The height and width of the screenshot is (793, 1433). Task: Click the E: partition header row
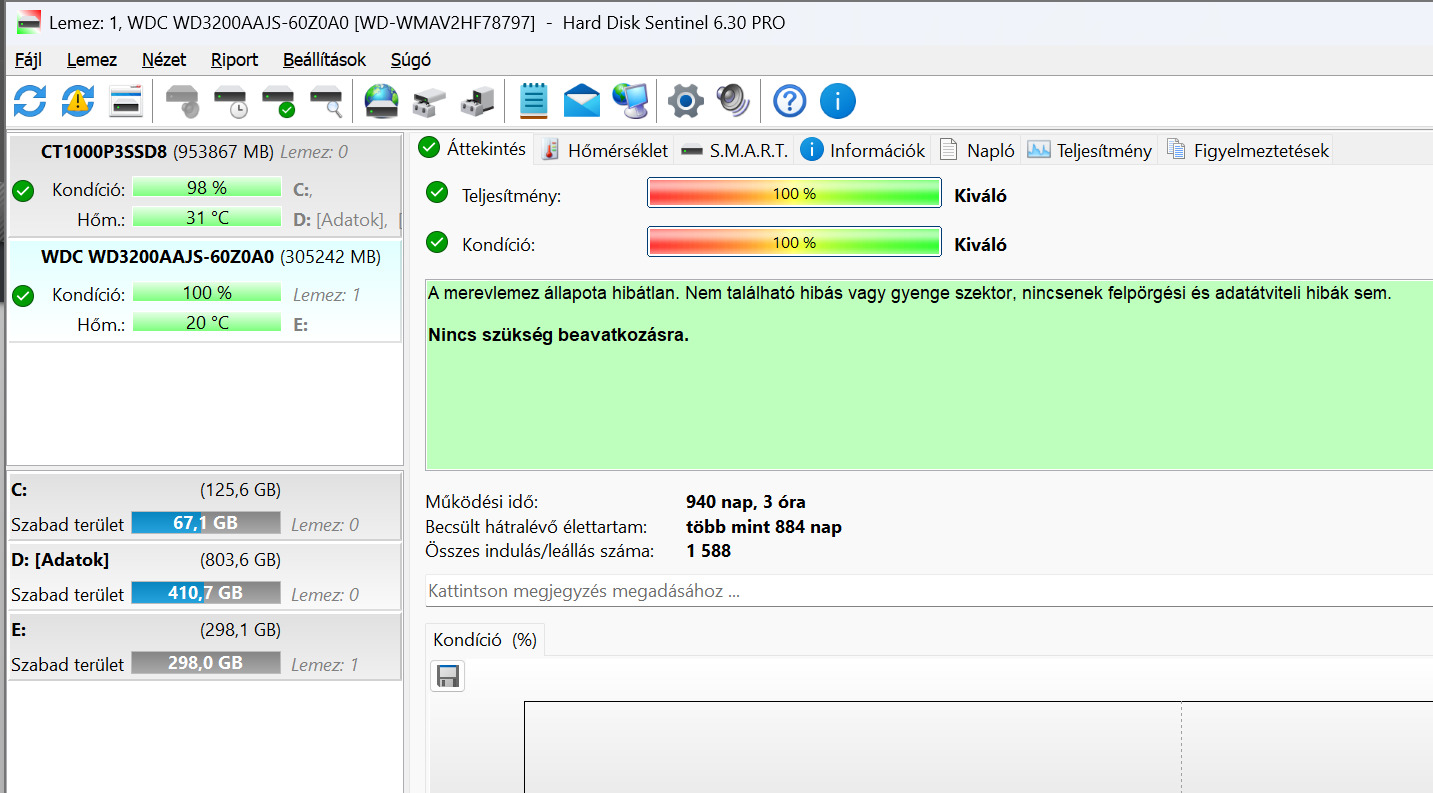pyautogui.click(x=205, y=630)
